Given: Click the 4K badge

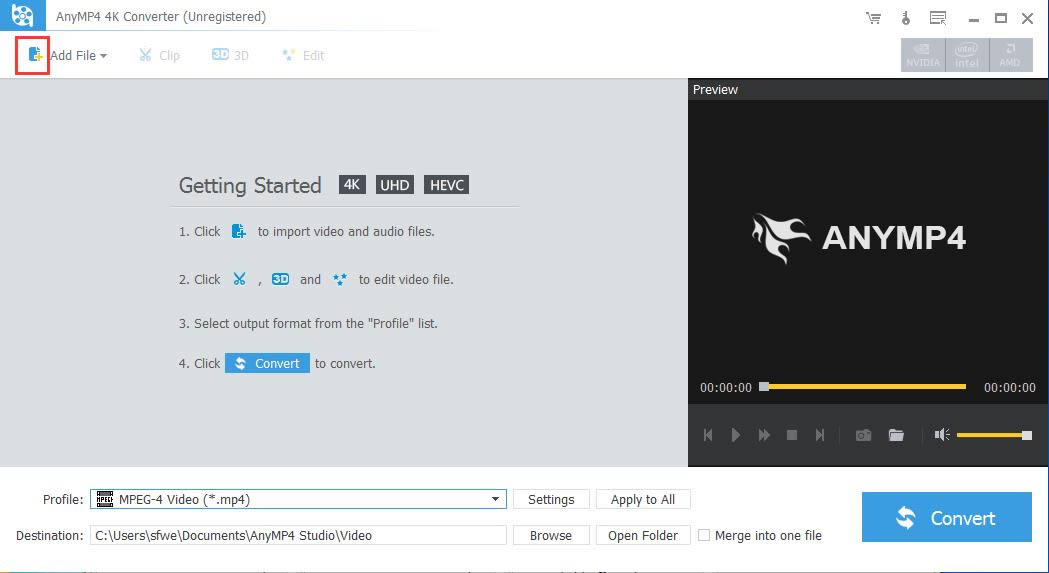Looking at the screenshot, I should click(352, 185).
